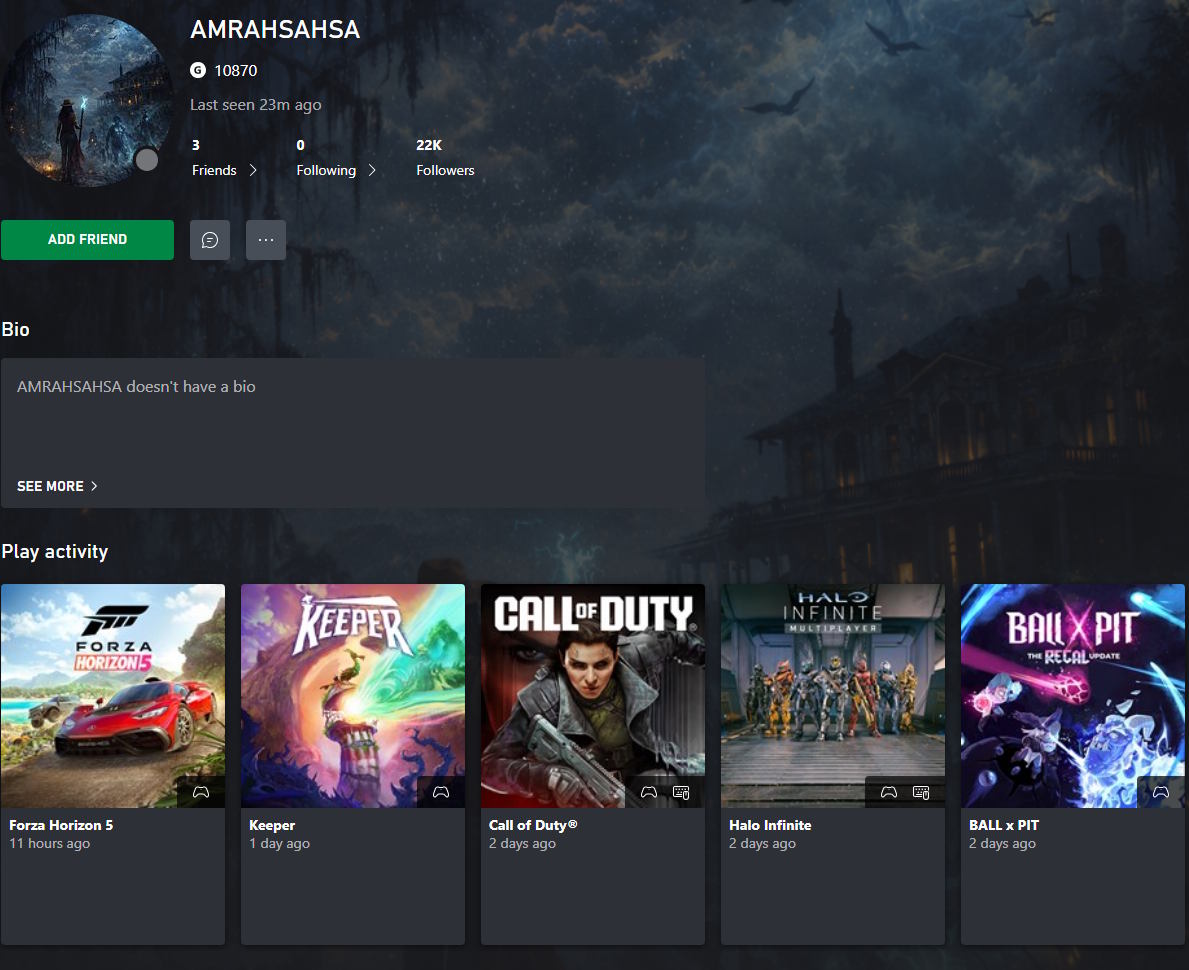Click the offline status indicator dot
The height and width of the screenshot is (970, 1189).
(147, 160)
